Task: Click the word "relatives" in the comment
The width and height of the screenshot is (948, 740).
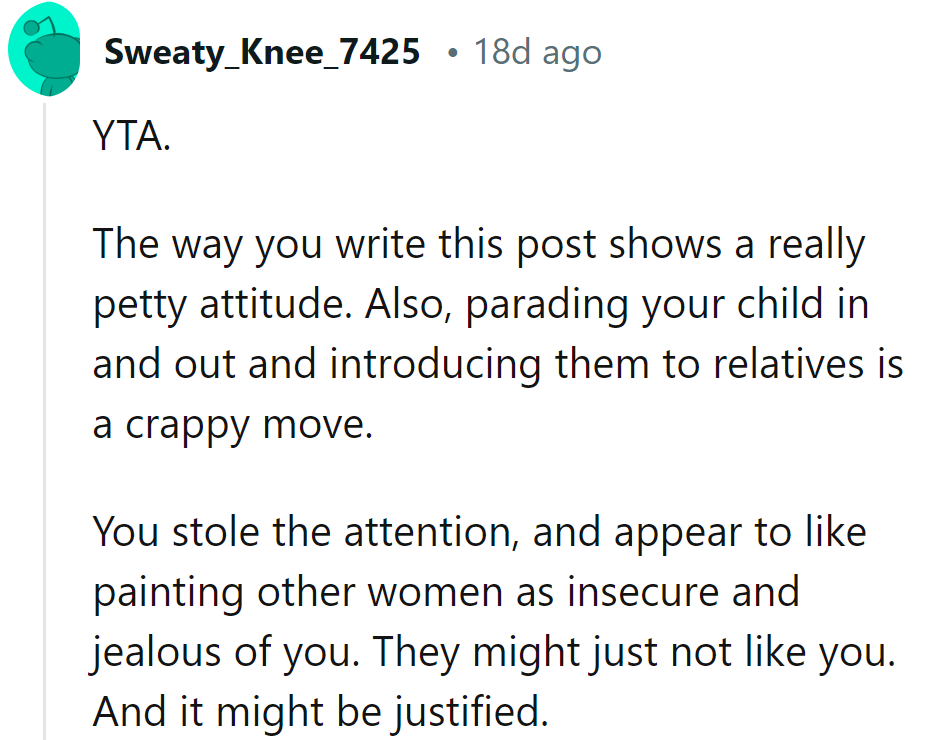Action: (788, 365)
